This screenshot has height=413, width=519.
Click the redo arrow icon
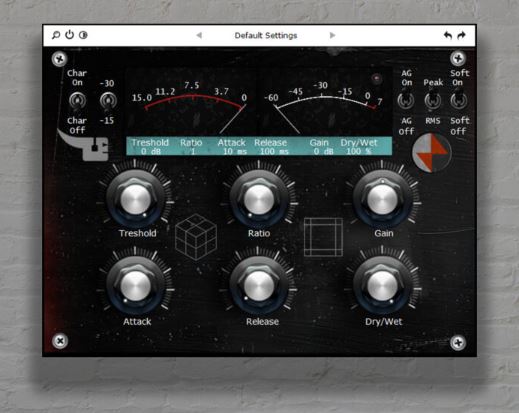[461, 35]
